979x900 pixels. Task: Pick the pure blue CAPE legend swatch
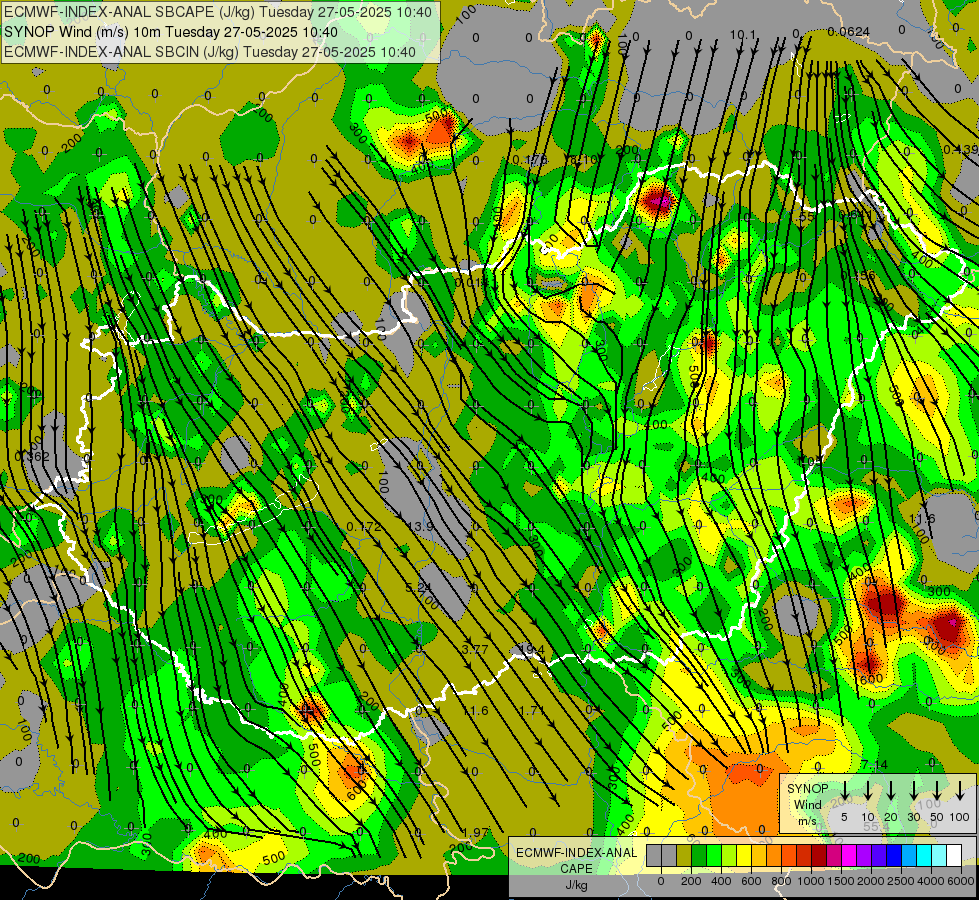click(x=895, y=855)
